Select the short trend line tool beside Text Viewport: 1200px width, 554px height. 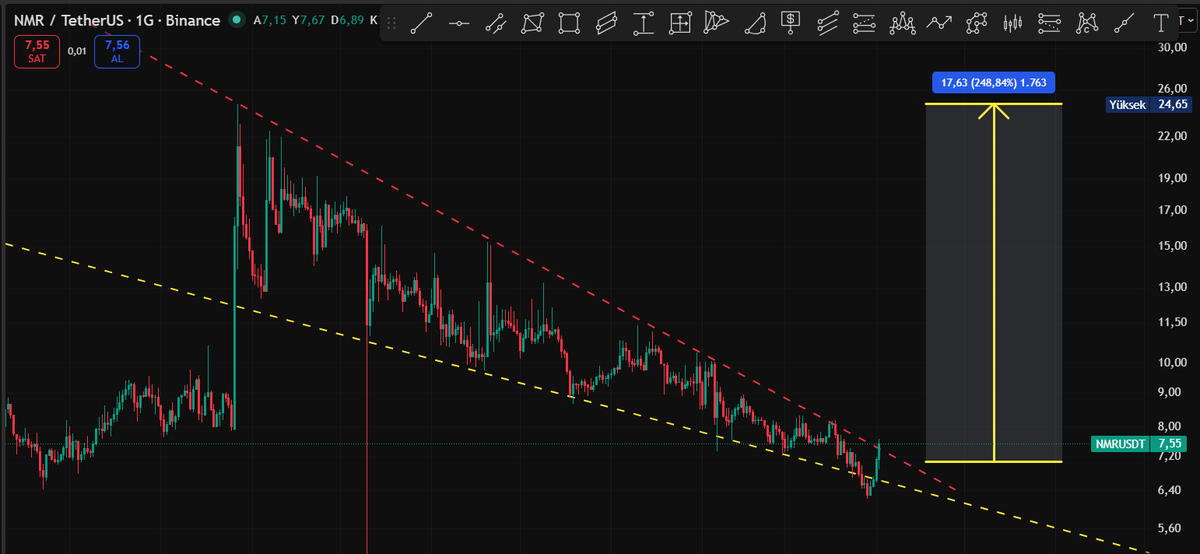[1123, 22]
